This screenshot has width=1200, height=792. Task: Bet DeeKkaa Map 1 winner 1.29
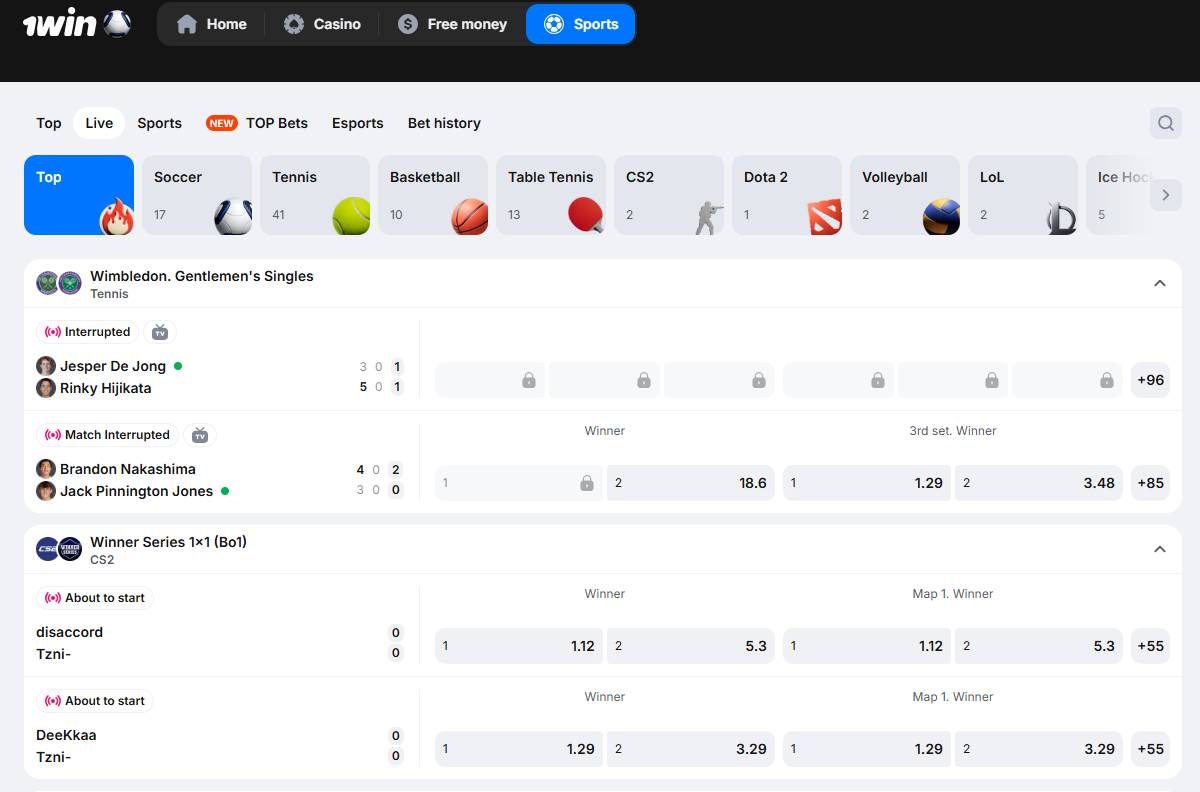[x=867, y=749]
